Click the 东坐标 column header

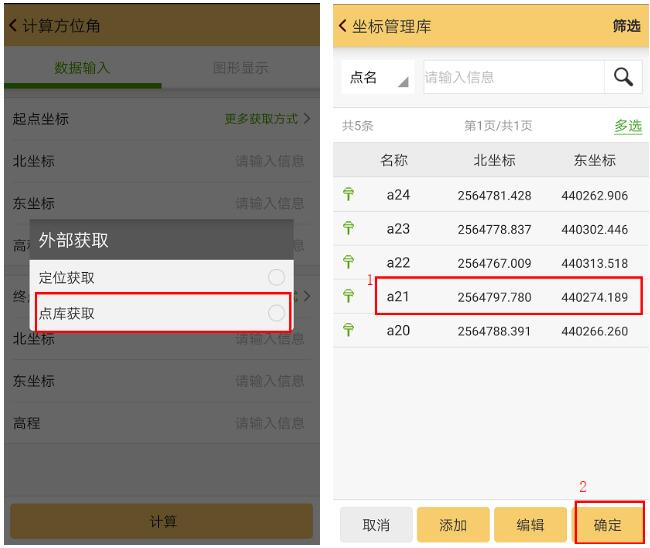594,160
